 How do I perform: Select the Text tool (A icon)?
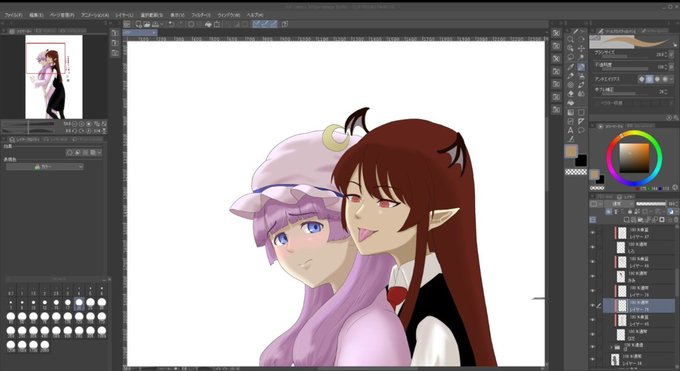pyautogui.click(x=570, y=130)
